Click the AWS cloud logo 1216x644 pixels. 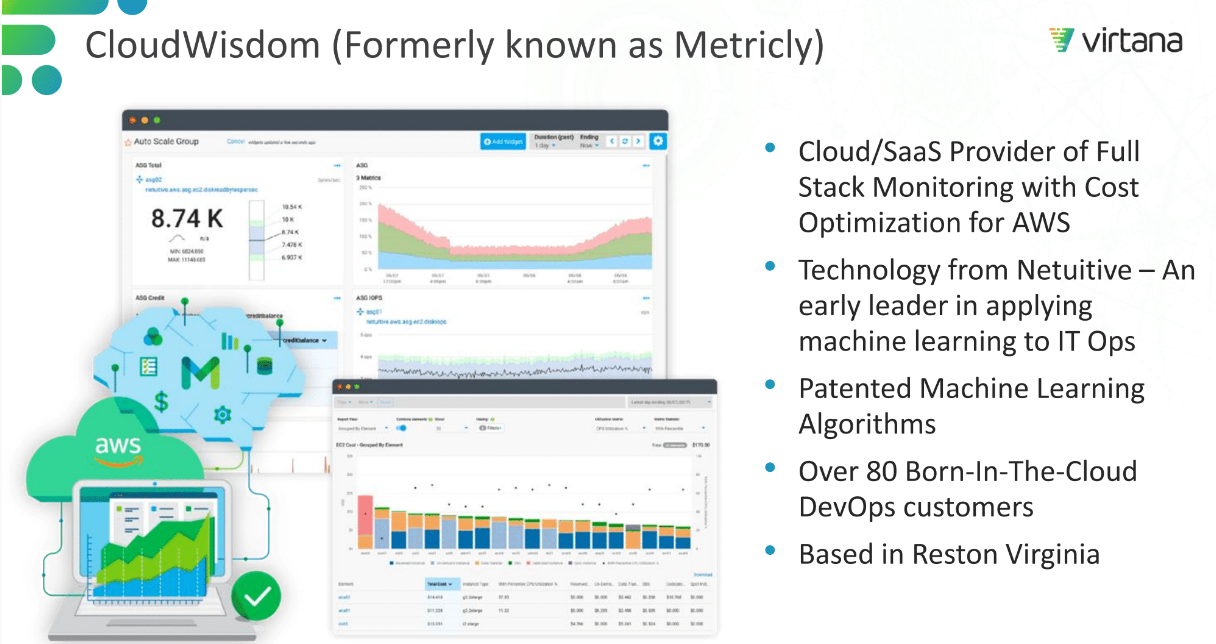(x=118, y=447)
